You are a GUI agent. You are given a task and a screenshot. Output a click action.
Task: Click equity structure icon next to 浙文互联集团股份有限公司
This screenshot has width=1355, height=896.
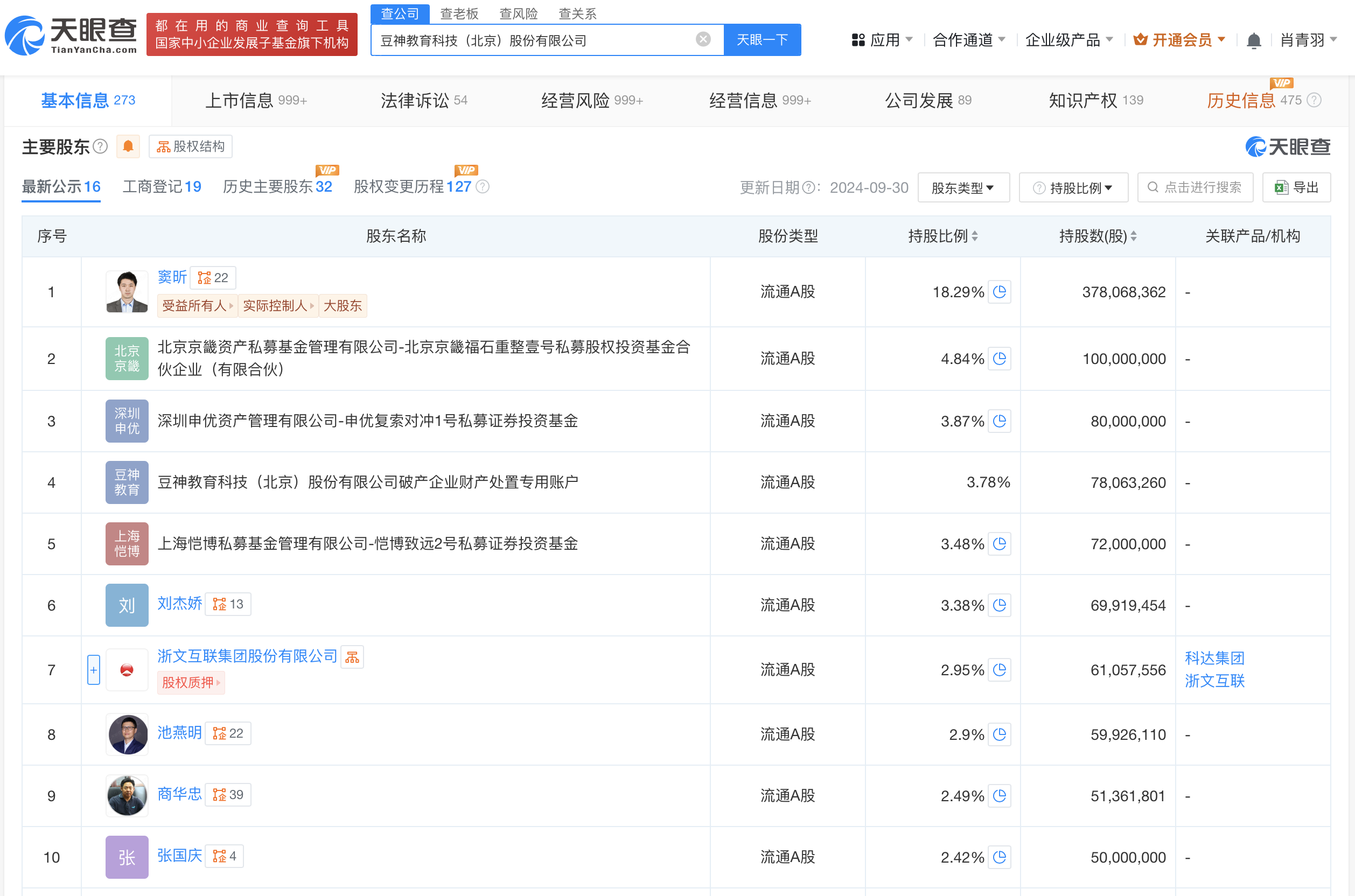[352, 657]
